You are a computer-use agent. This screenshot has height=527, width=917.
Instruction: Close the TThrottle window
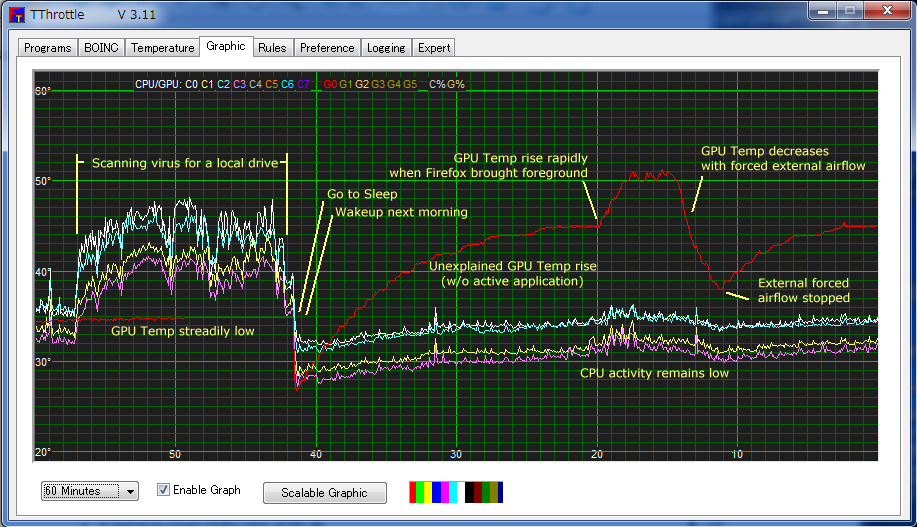point(887,11)
